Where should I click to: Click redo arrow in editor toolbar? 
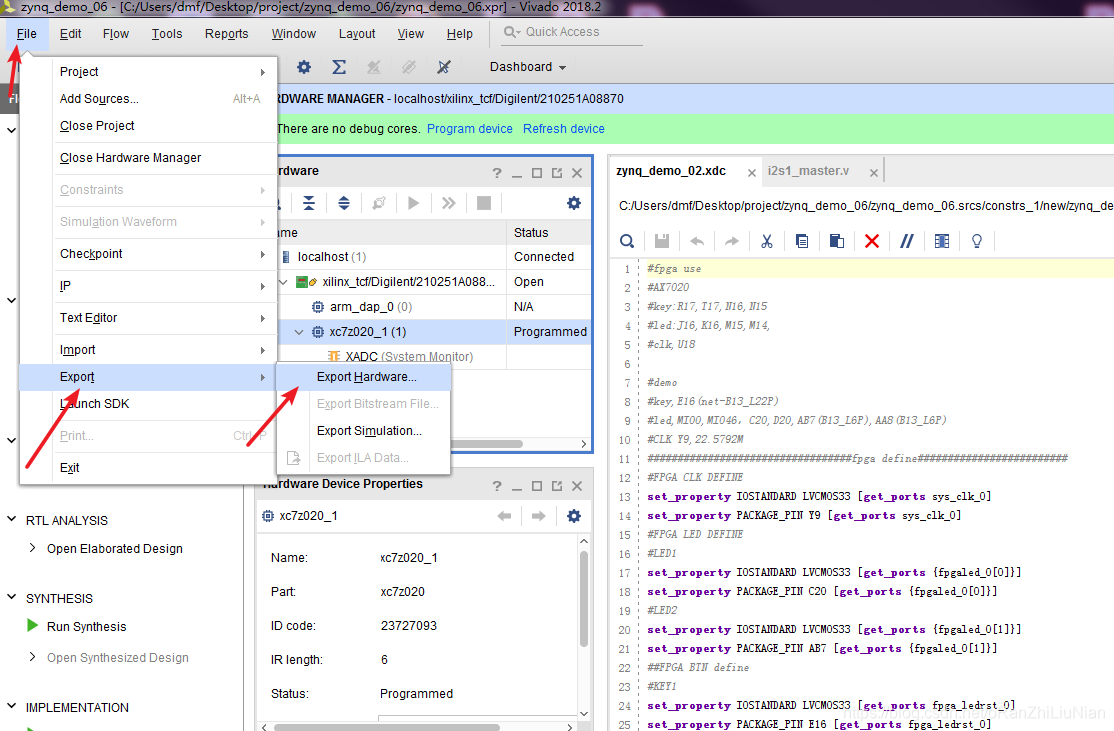[732, 241]
